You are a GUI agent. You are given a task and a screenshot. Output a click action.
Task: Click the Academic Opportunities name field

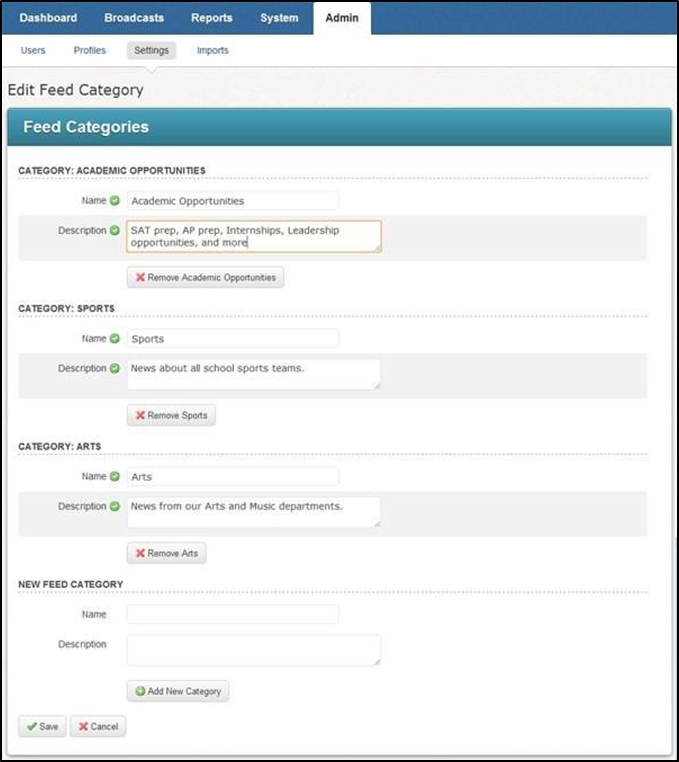click(233, 201)
